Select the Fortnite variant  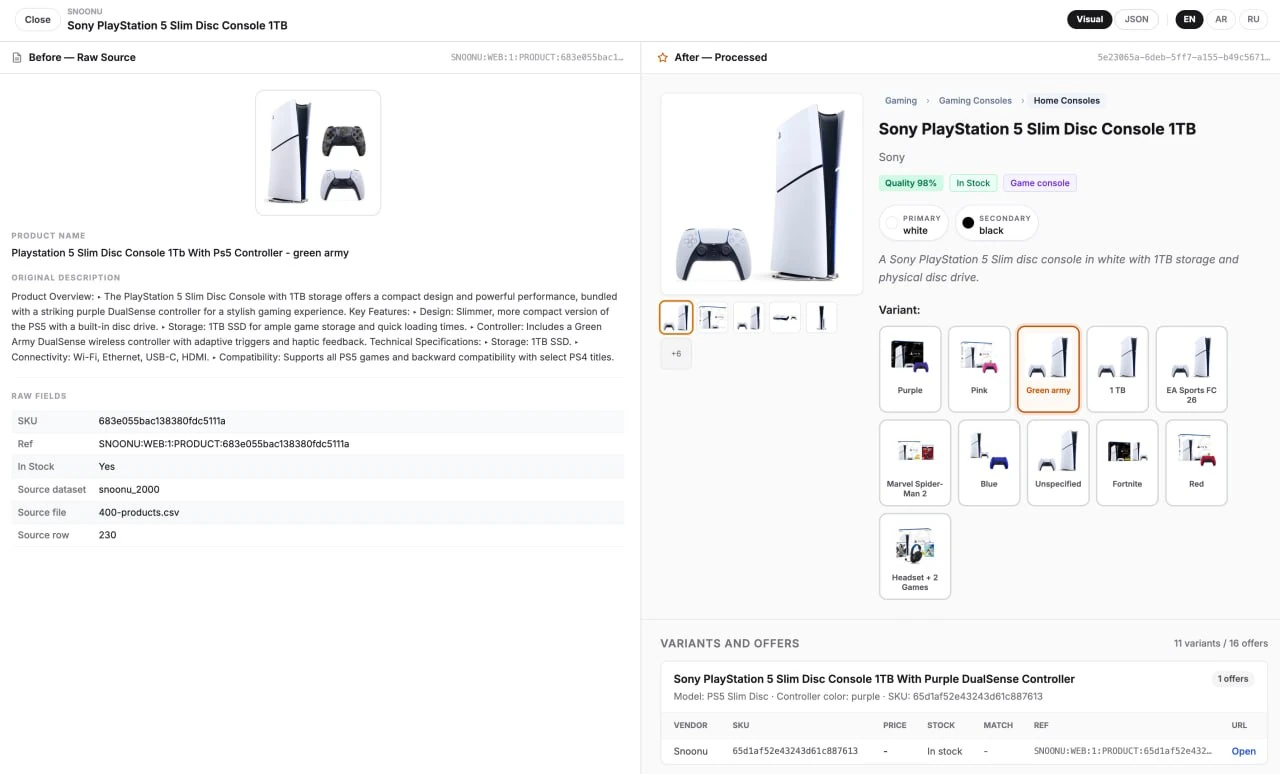tap(1127, 463)
